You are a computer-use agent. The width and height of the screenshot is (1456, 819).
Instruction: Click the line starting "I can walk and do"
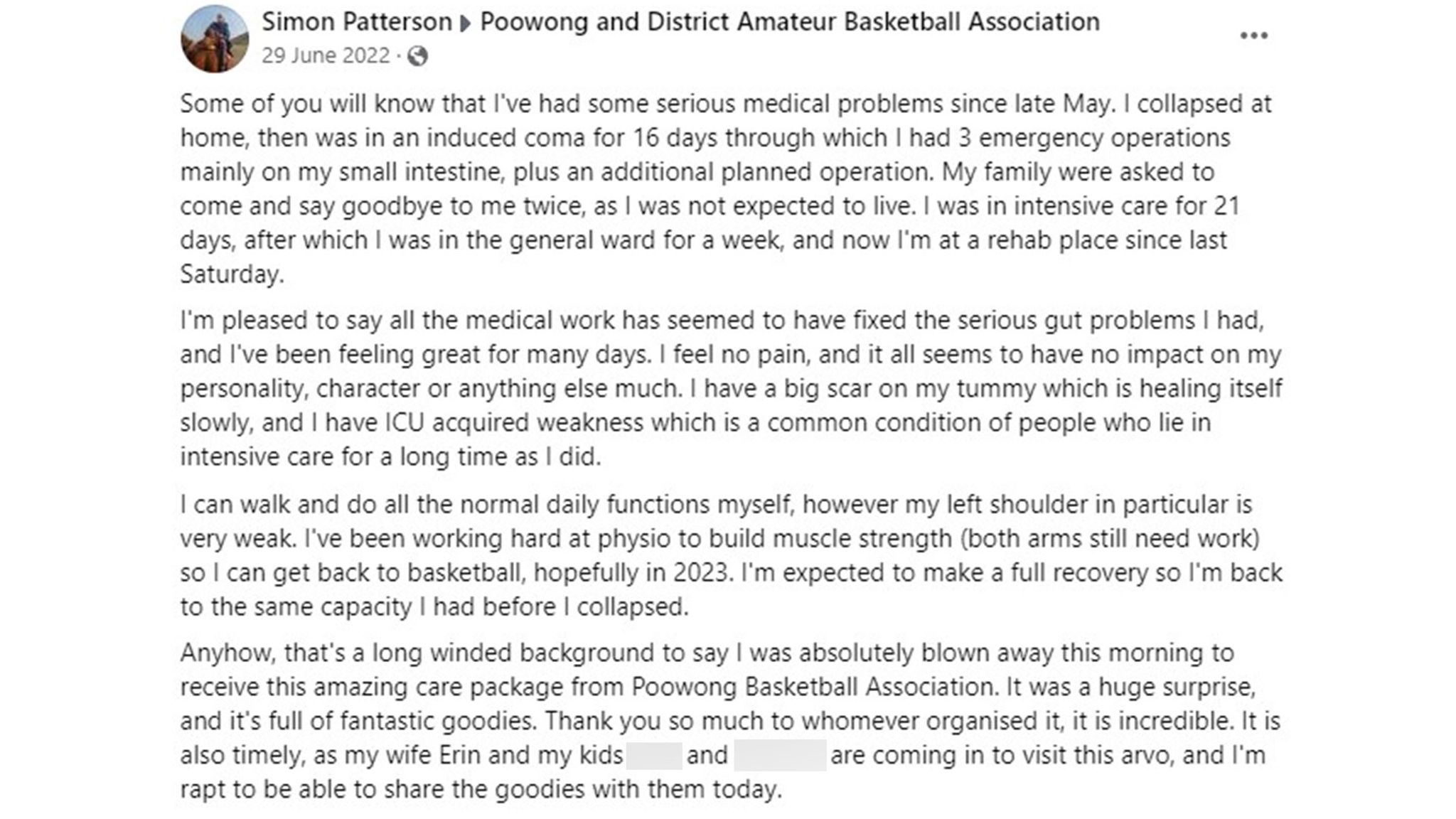pyautogui.click(x=716, y=504)
